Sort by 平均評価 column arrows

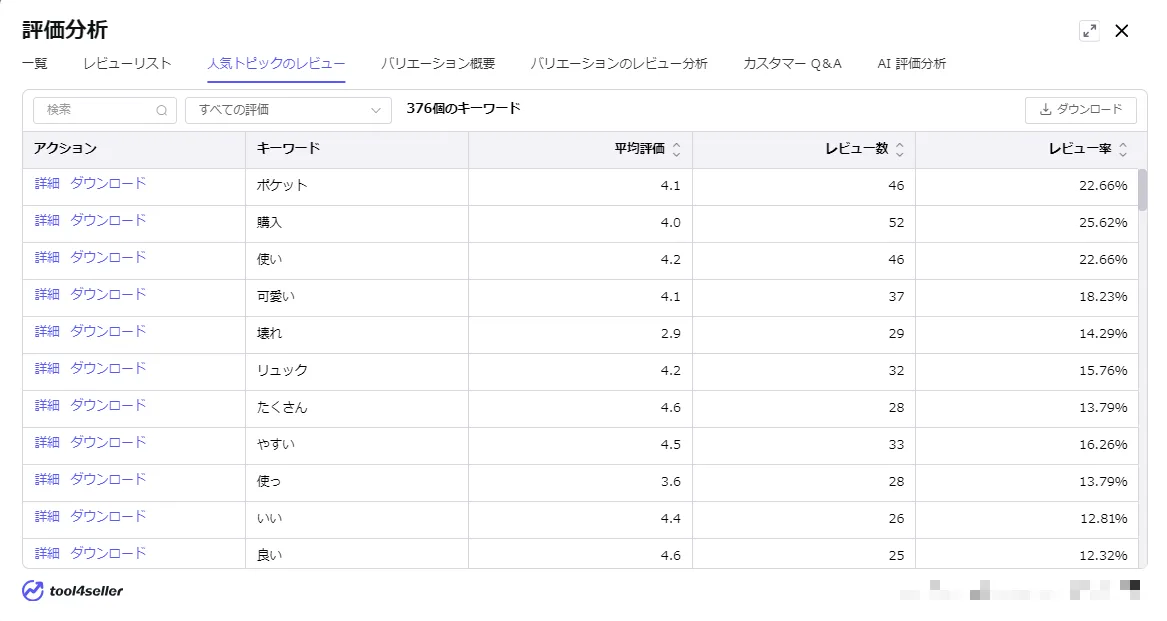tap(677, 149)
